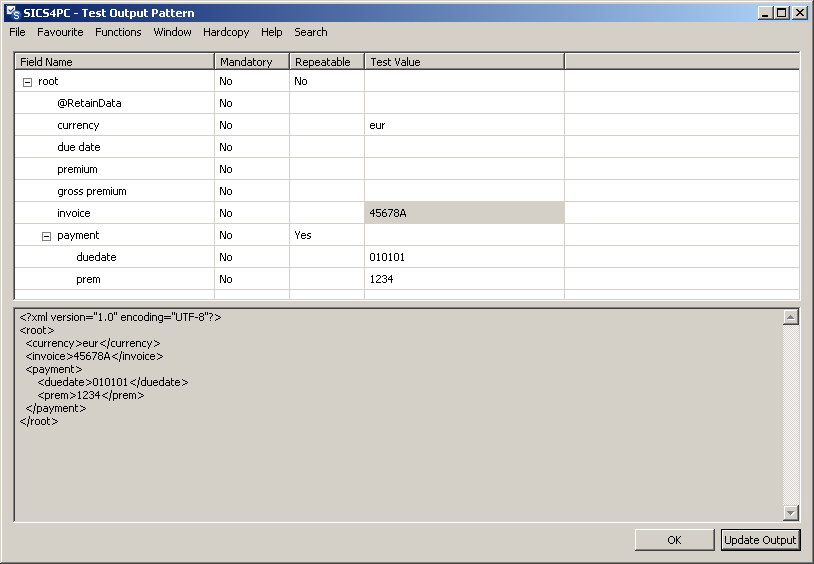Open the Search menu
Screen dimensions: 814x564
click(x=310, y=32)
